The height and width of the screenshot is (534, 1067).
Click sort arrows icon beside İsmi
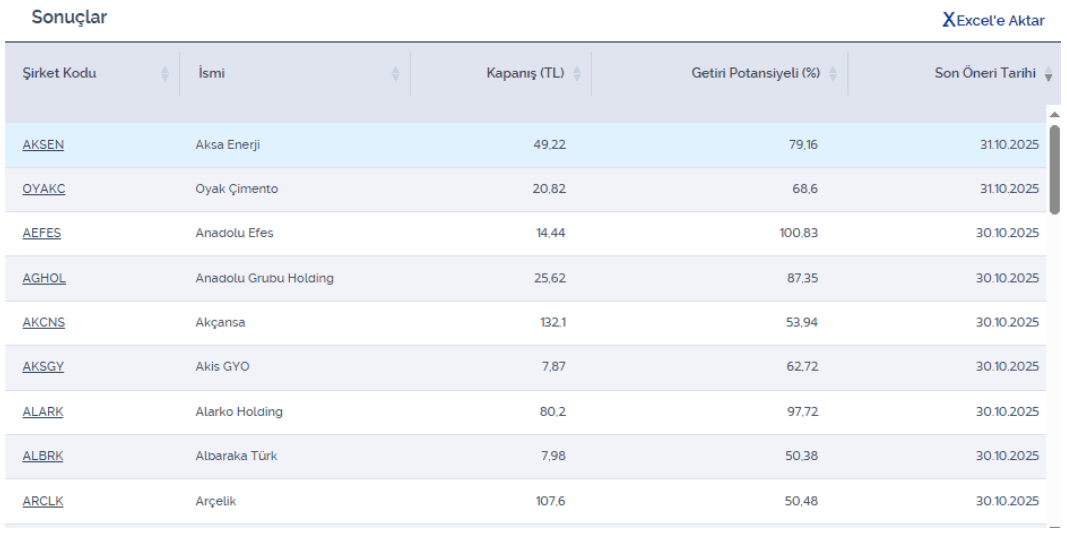pos(395,73)
